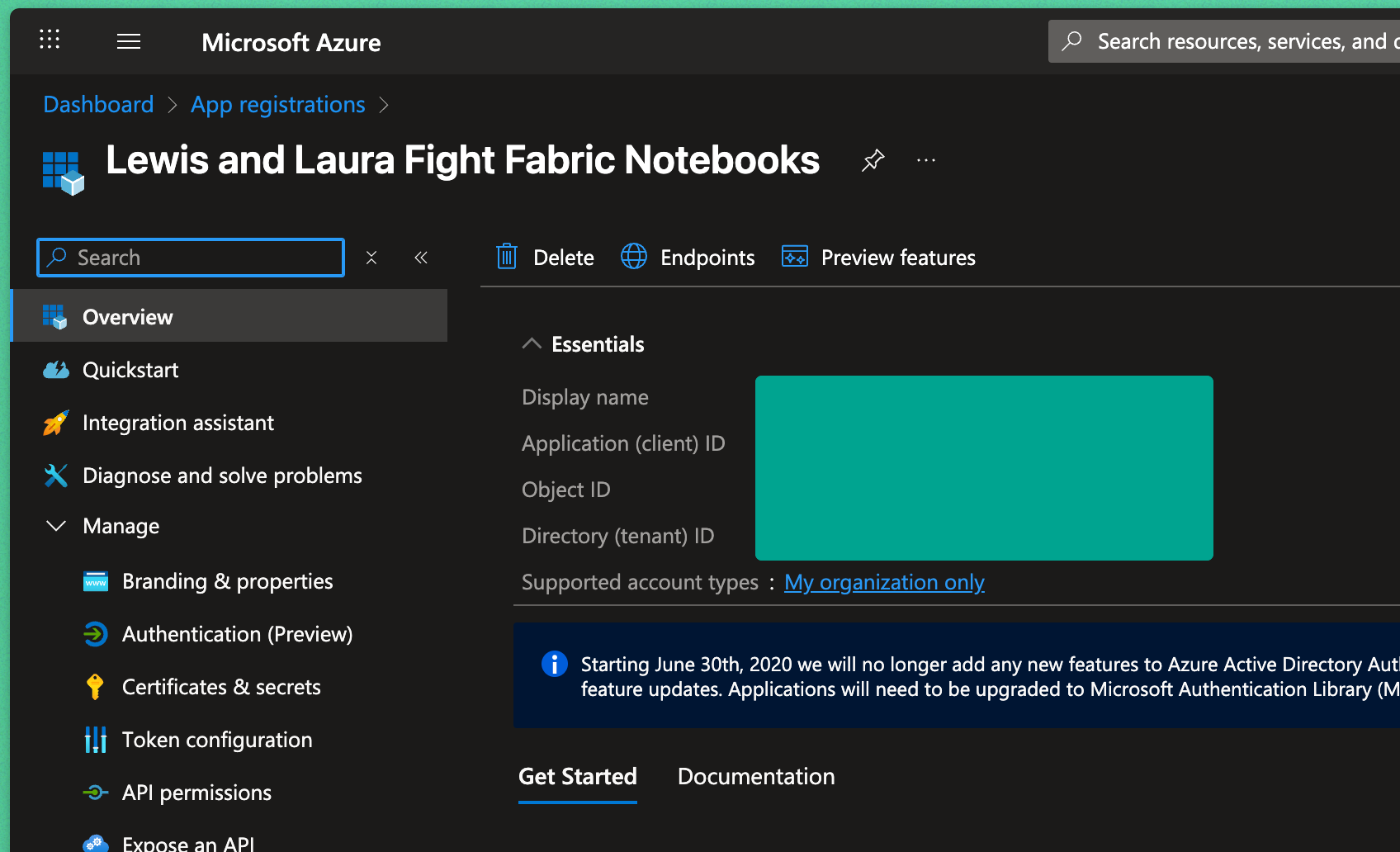Click the Essentials heading text
Screen dimensions: 1400x852
(x=598, y=344)
